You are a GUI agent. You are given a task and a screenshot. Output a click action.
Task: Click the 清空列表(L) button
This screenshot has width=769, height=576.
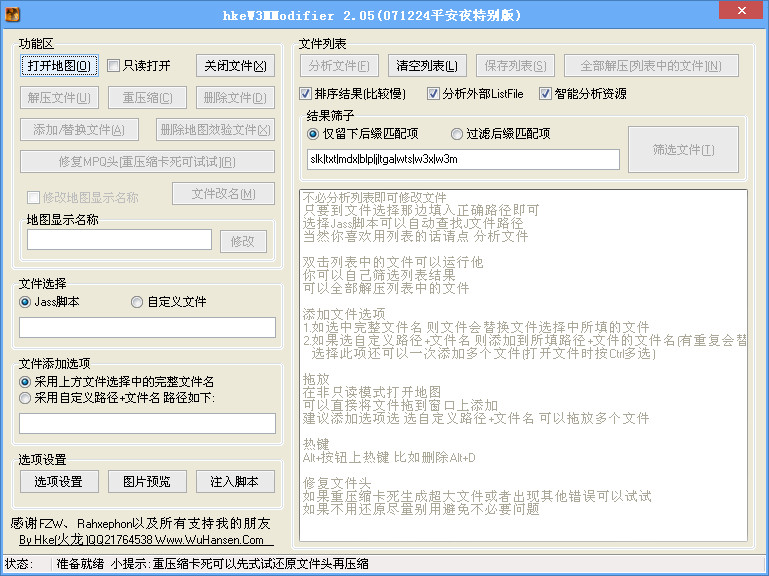point(427,66)
